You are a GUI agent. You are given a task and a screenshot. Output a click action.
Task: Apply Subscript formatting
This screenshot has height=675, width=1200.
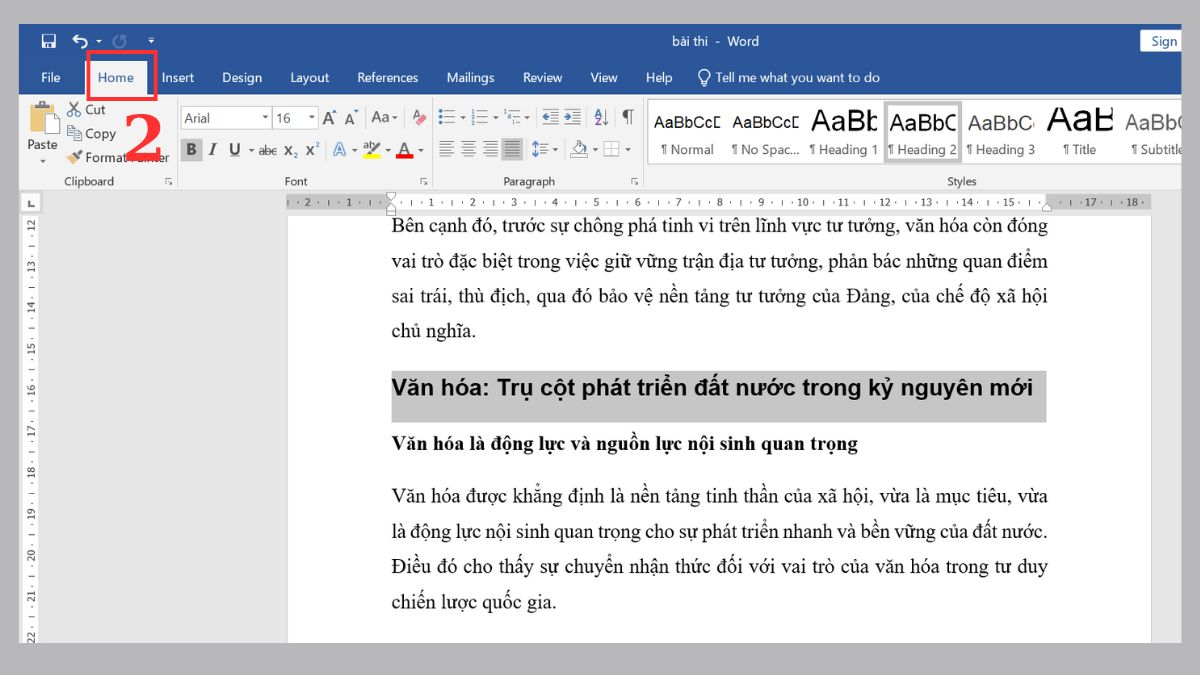[290, 150]
